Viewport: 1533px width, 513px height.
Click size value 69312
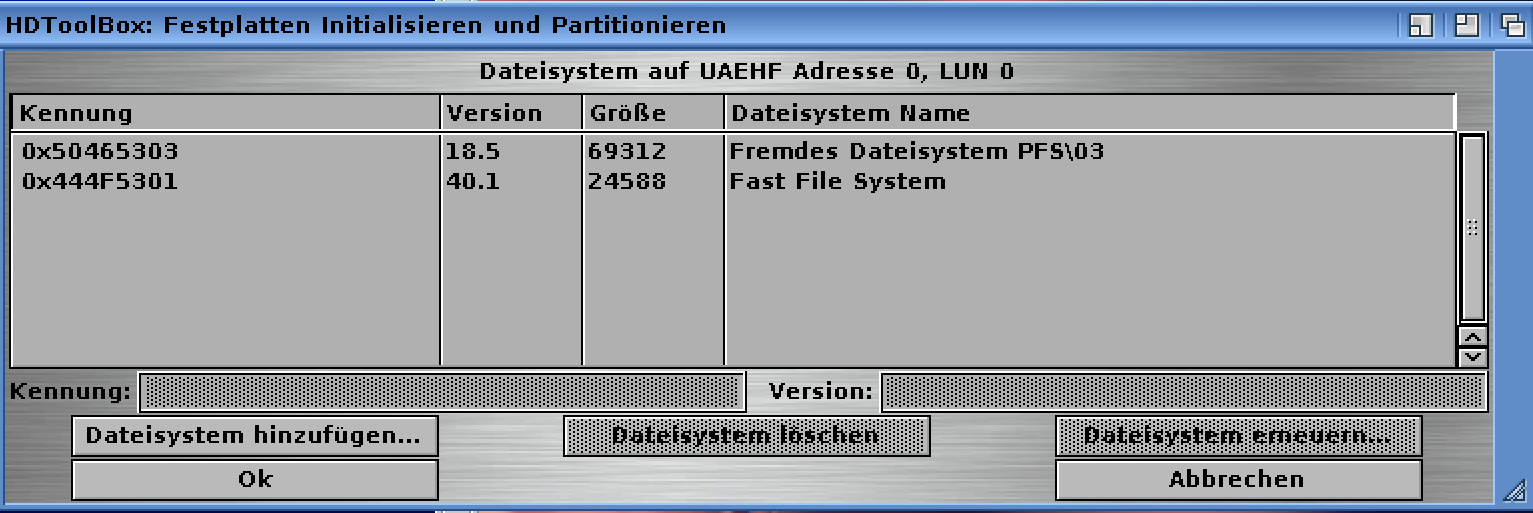click(627, 152)
